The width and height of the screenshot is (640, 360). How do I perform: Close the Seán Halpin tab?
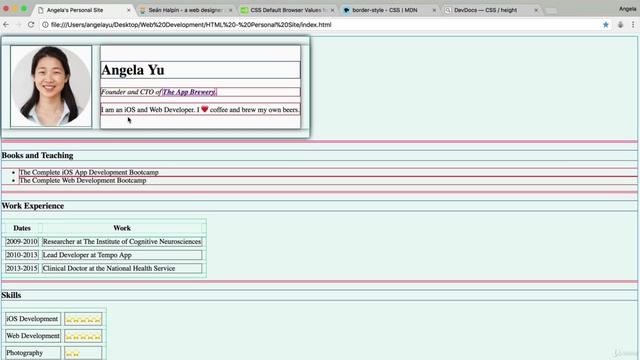[x=231, y=10]
